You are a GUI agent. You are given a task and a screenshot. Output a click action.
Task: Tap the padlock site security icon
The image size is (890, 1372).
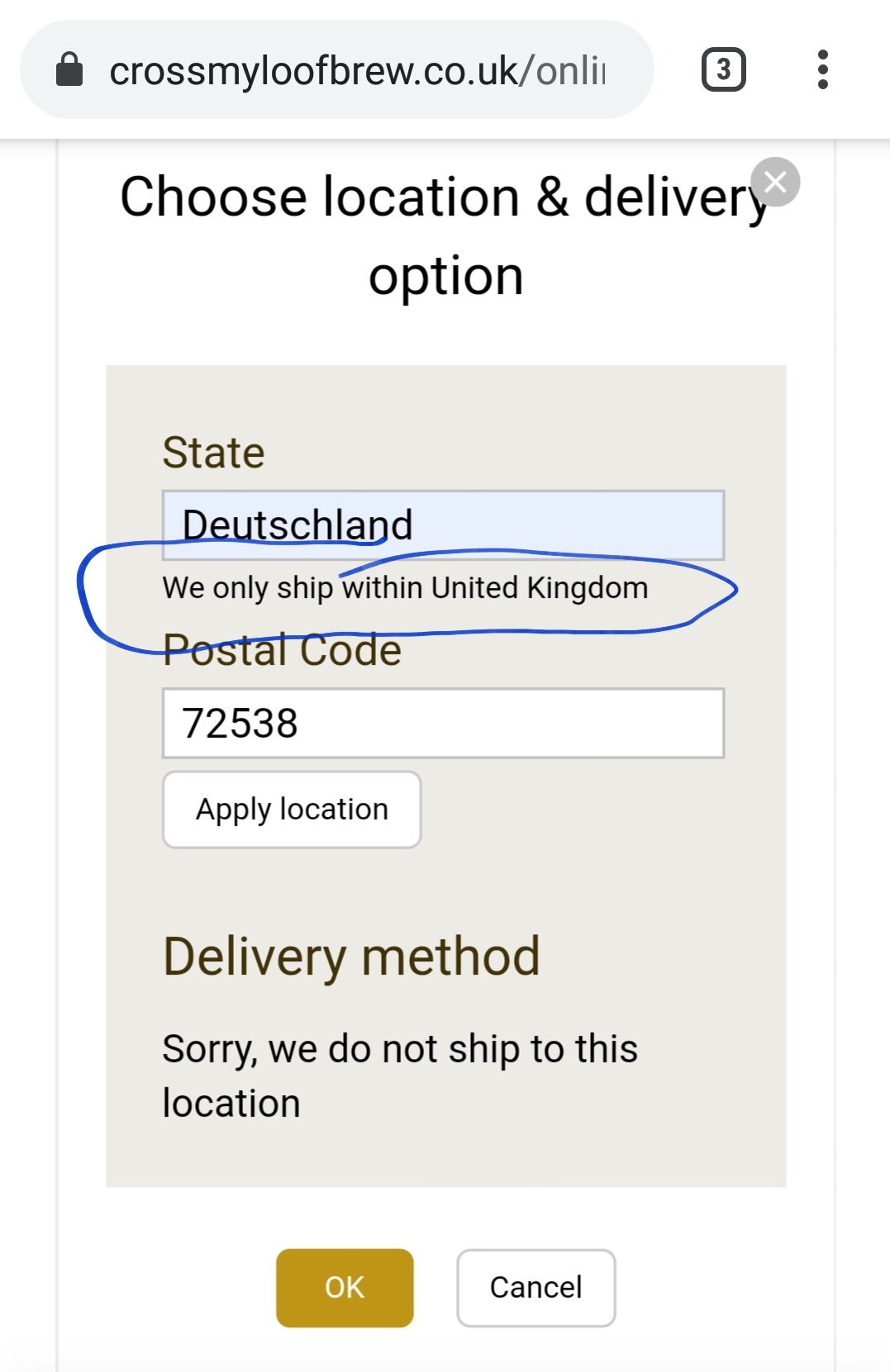[x=69, y=70]
